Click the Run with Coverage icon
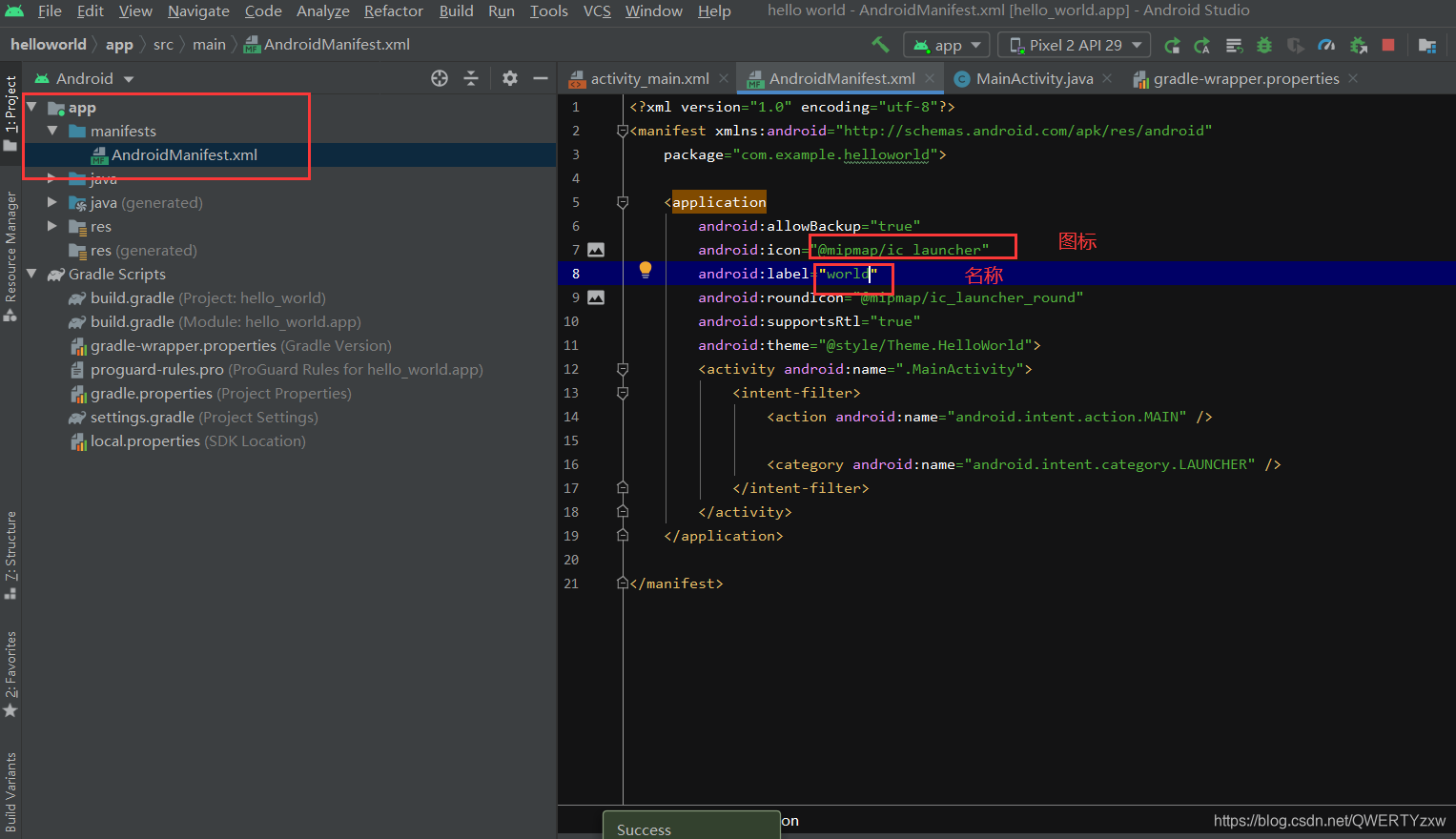The width and height of the screenshot is (1456, 839). click(1295, 45)
